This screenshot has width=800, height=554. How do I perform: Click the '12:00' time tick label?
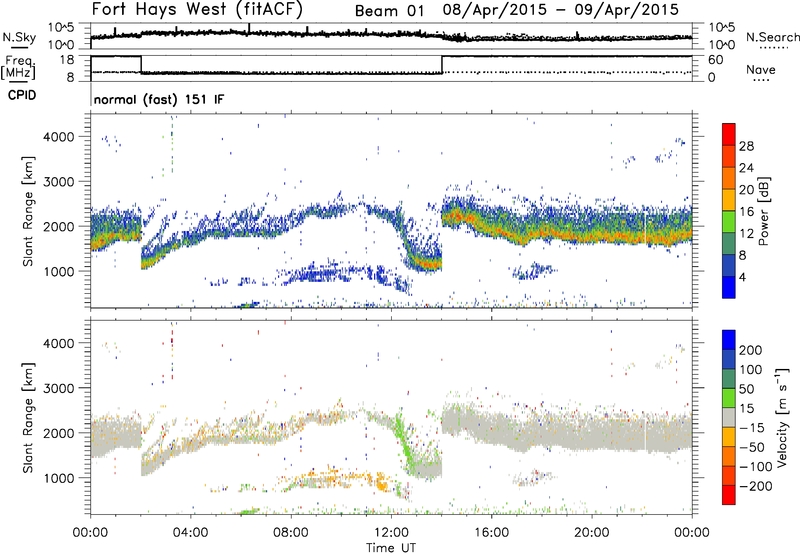pyautogui.click(x=391, y=533)
